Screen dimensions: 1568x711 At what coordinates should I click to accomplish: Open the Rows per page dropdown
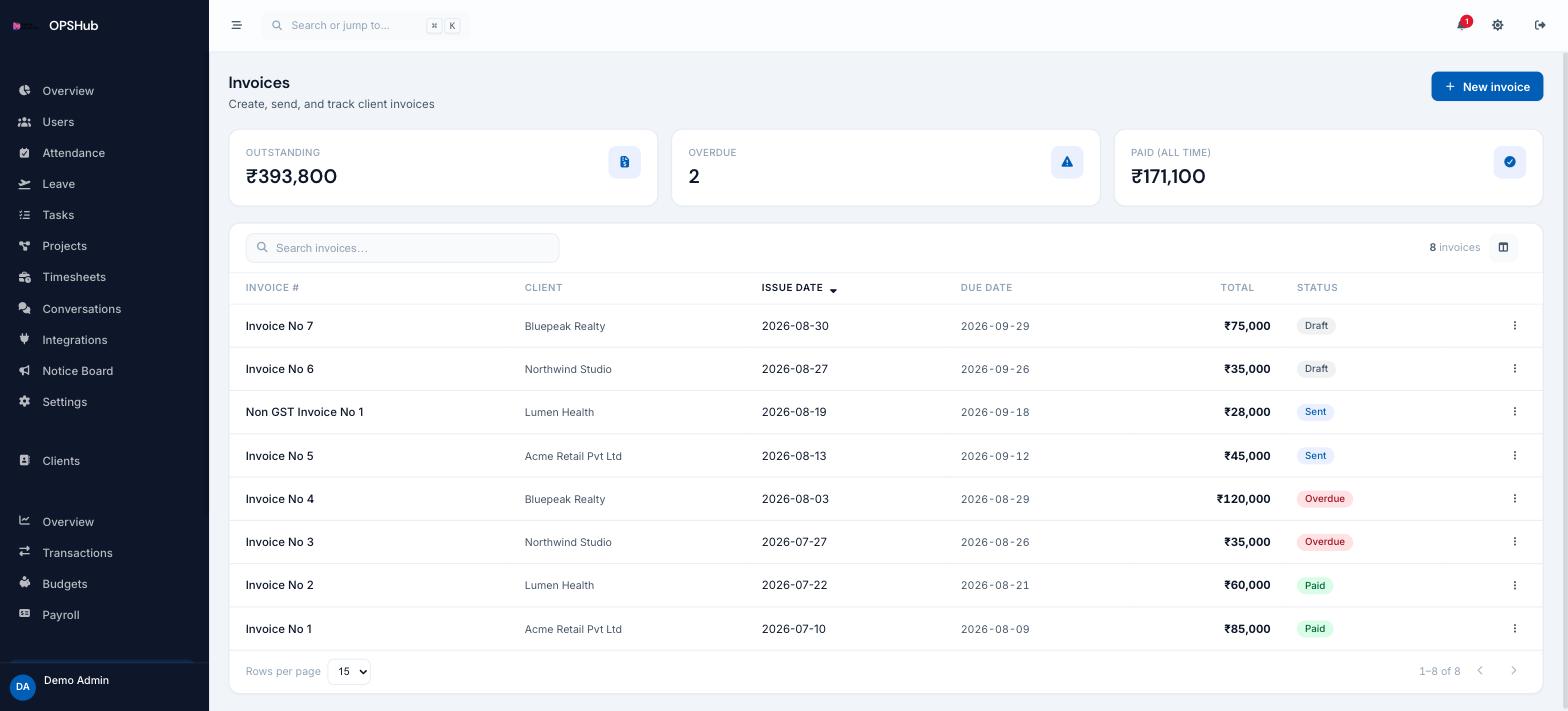pos(349,671)
